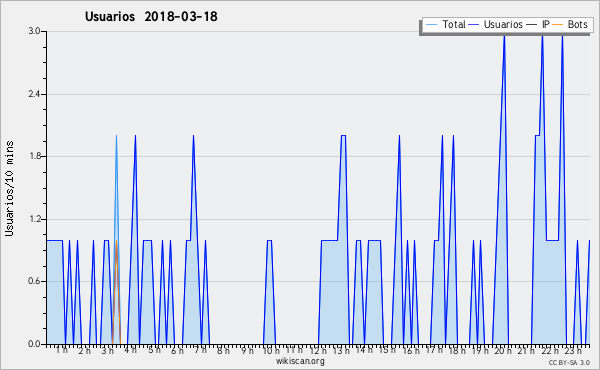Image resolution: width=600 pixels, height=370 pixels.
Task: Click the 1 h x-axis label
Action: [62, 350]
